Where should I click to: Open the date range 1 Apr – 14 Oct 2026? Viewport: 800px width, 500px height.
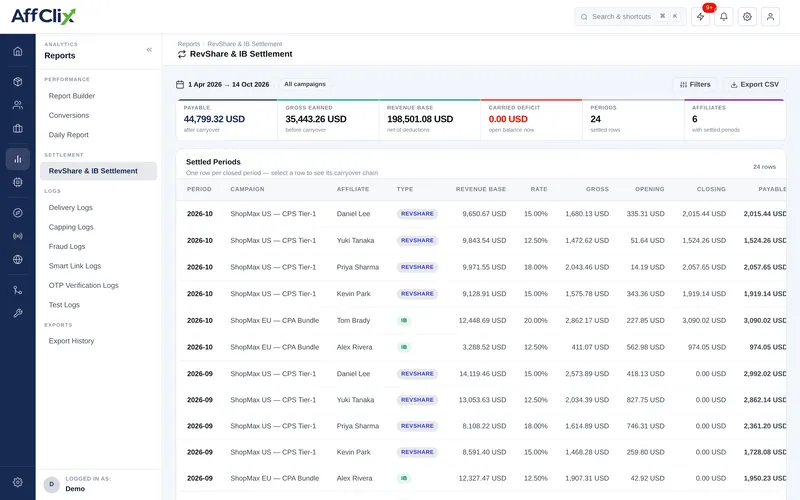[x=229, y=85]
